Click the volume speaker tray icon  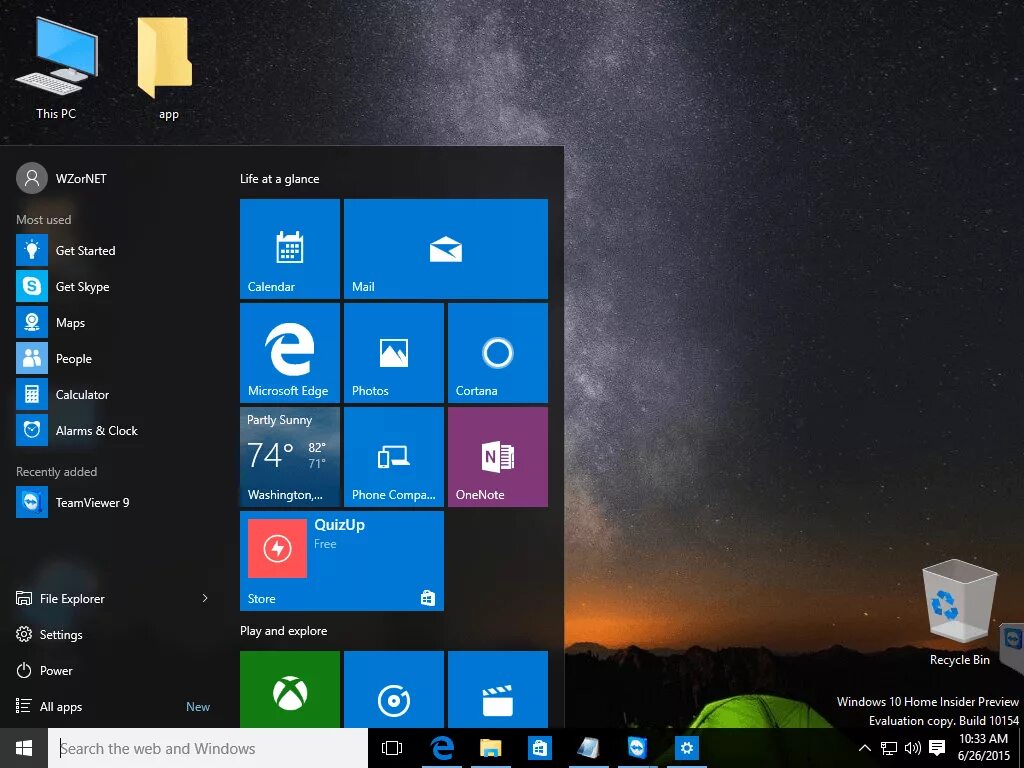pyautogui.click(x=912, y=748)
